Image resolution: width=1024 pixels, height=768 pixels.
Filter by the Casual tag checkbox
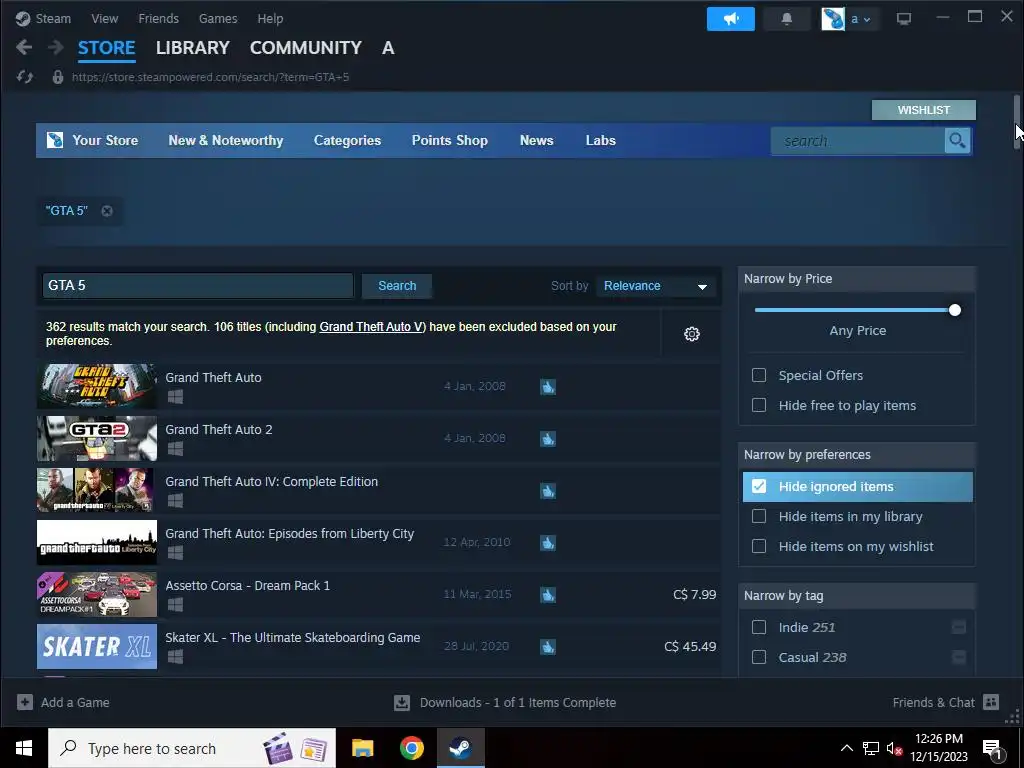(x=759, y=657)
